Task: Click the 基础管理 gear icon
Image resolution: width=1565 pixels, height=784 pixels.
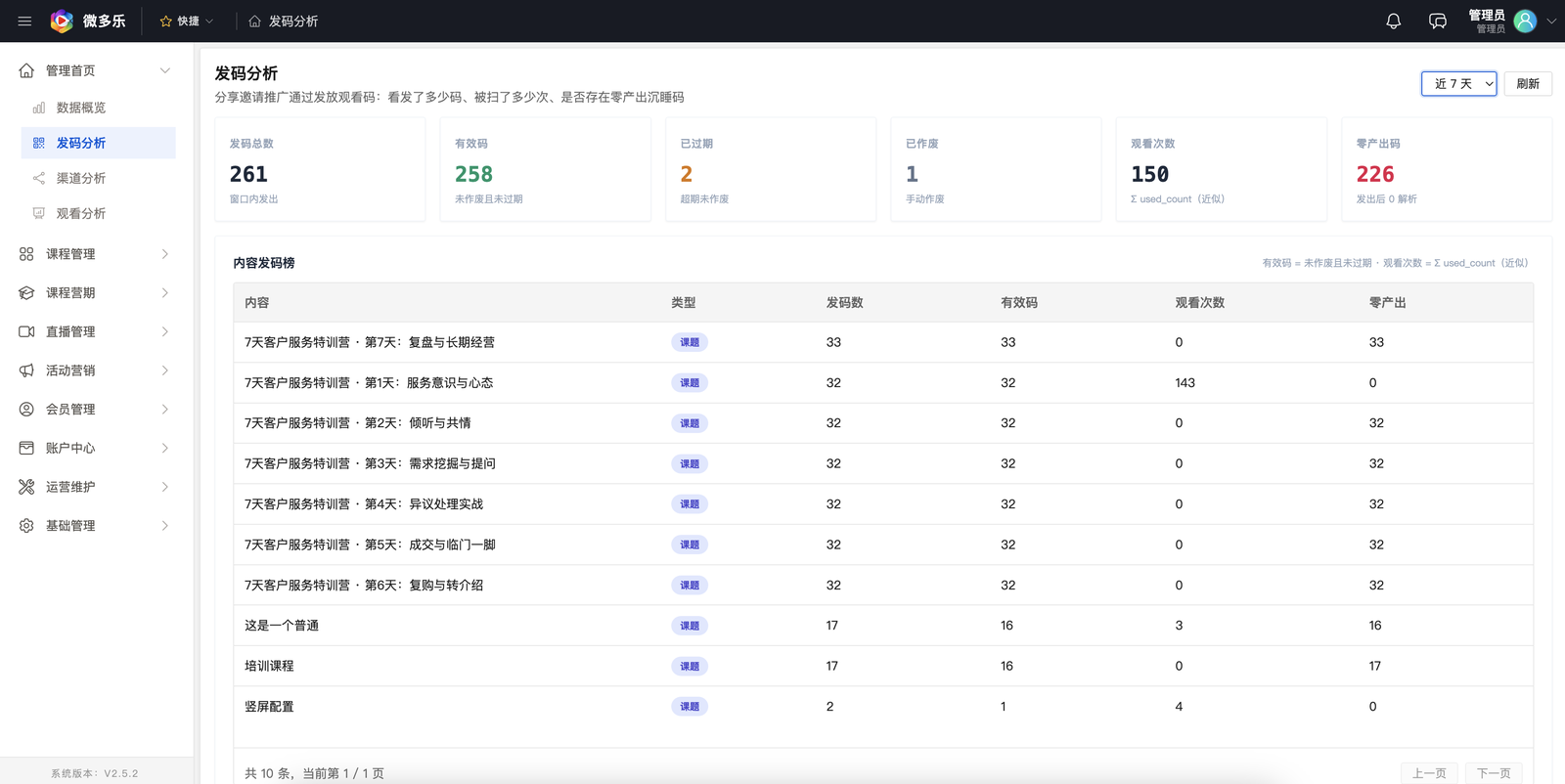Action: tap(26, 525)
